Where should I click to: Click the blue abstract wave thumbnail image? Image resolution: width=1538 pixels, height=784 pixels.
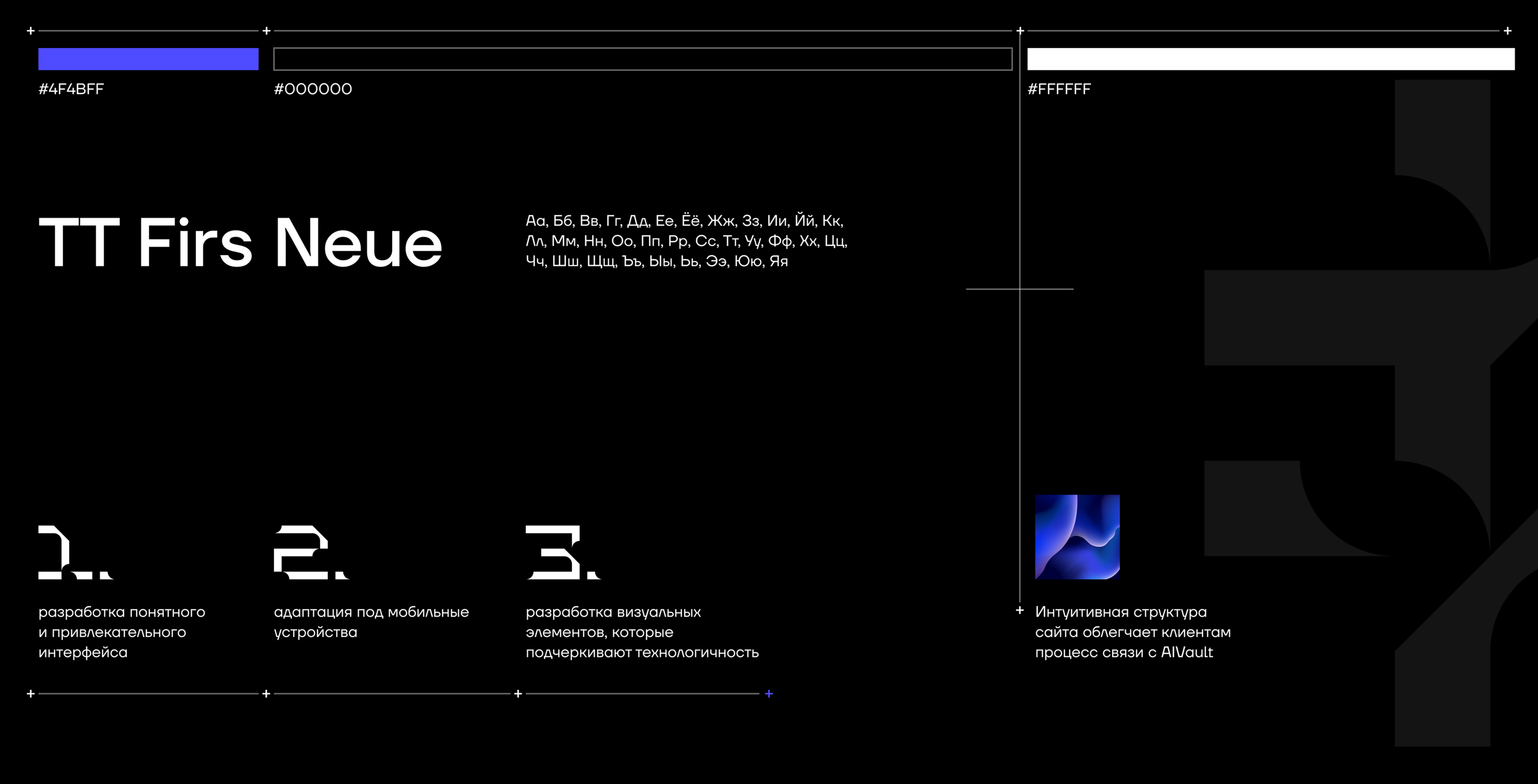pyautogui.click(x=1077, y=537)
